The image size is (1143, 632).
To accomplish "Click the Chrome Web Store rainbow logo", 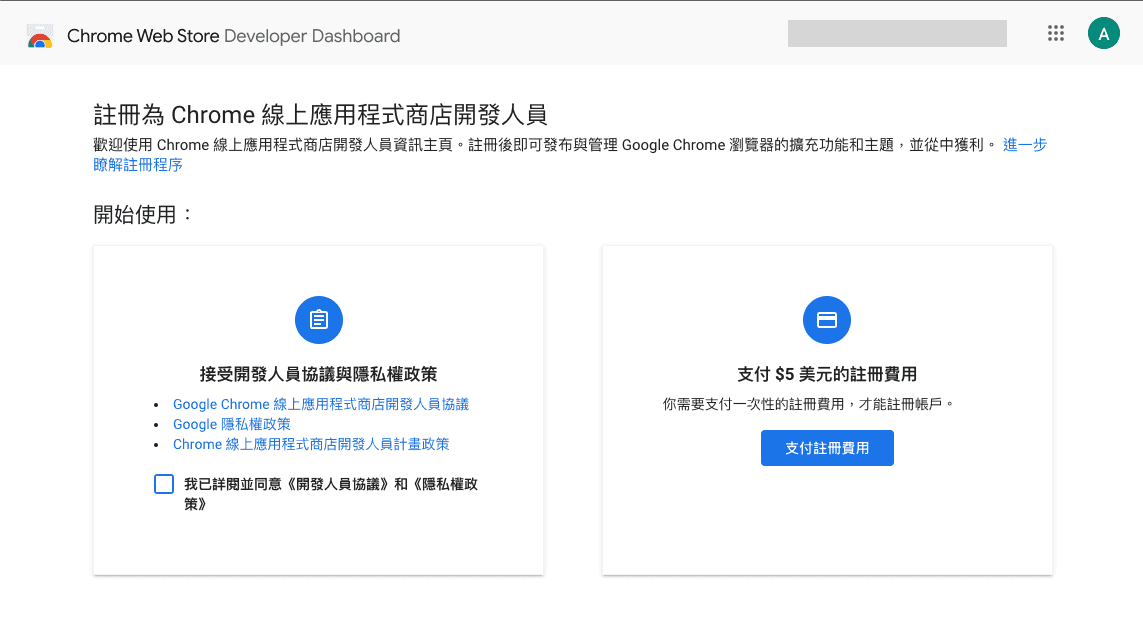I will point(39,36).
